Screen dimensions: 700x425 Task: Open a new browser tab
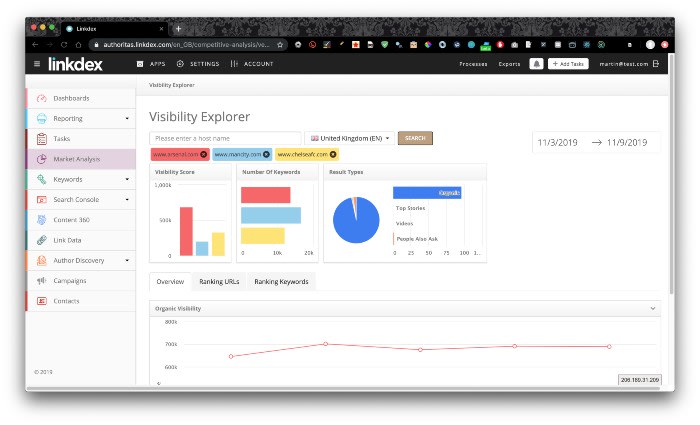[178, 29]
